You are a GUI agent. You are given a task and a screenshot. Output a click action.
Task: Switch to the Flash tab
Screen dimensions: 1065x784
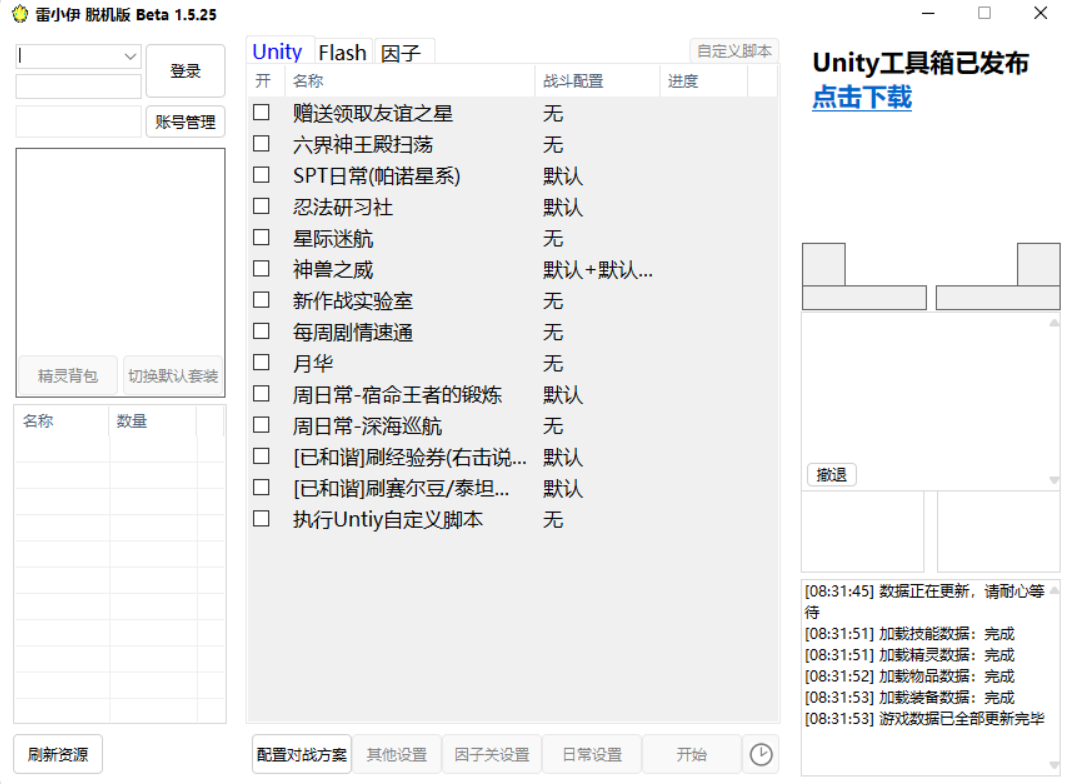pos(342,53)
